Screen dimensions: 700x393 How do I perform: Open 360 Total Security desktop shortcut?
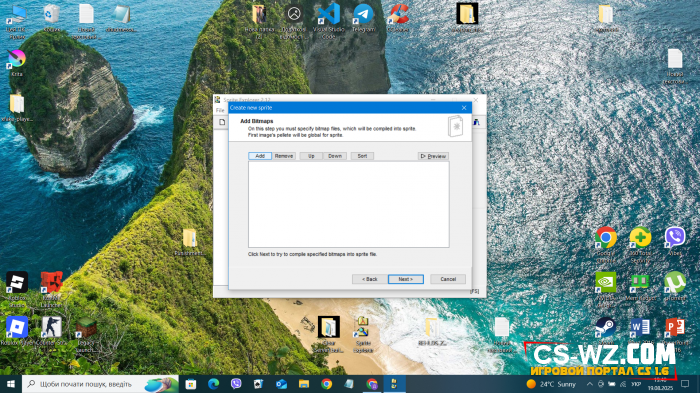tap(640, 245)
